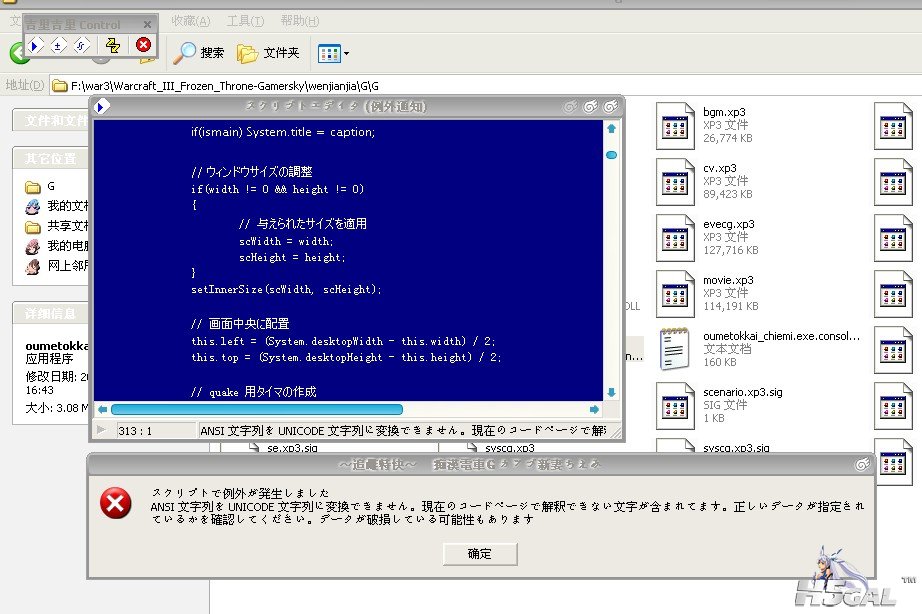Image resolution: width=922 pixels, height=614 pixels.
Task: Open the Favorites (收藏) menu
Action: pyautogui.click(x=190, y=21)
